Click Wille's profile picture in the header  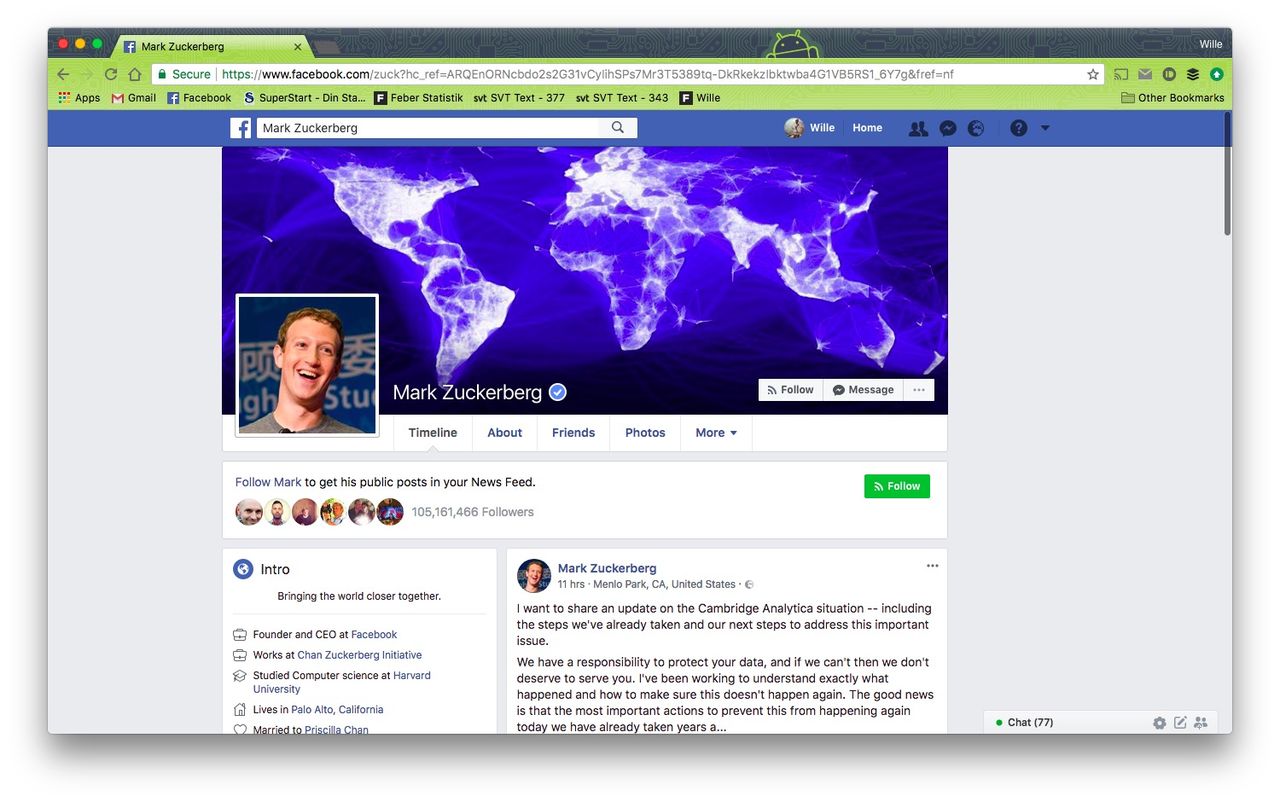click(794, 128)
